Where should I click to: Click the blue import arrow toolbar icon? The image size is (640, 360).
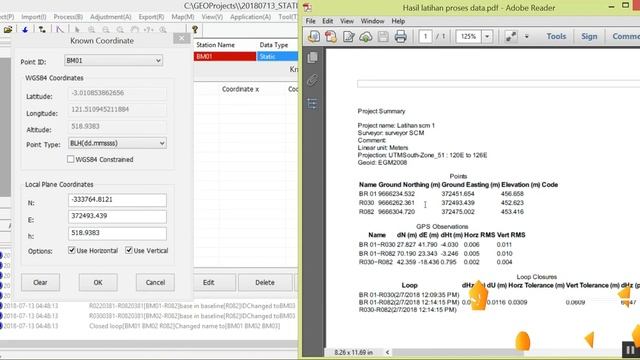point(25,30)
